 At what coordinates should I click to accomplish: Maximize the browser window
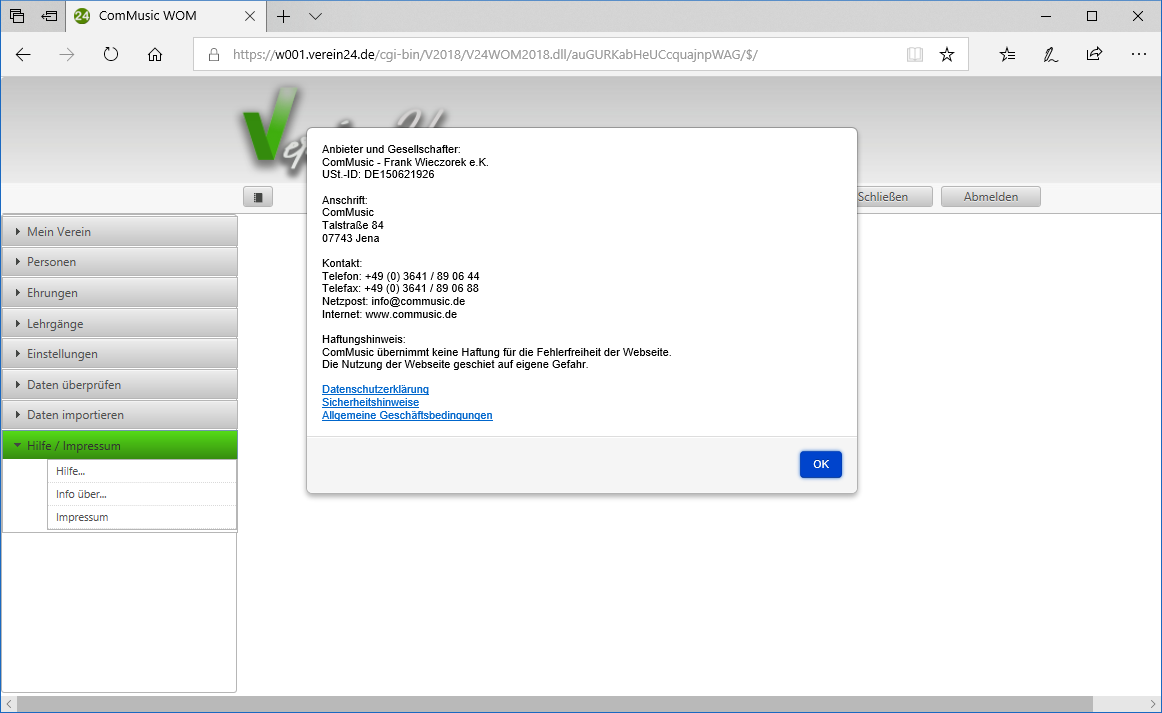coord(1092,16)
